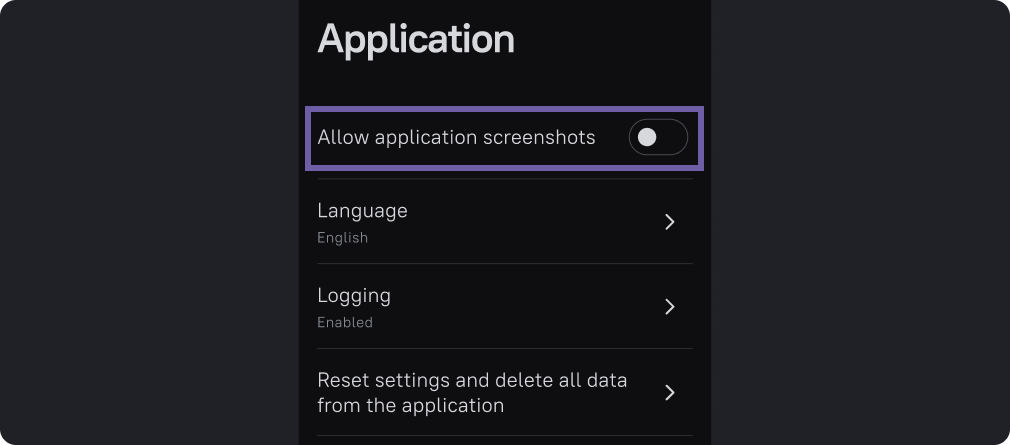
Task: Click the Logging title text
Action: (x=354, y=296)
